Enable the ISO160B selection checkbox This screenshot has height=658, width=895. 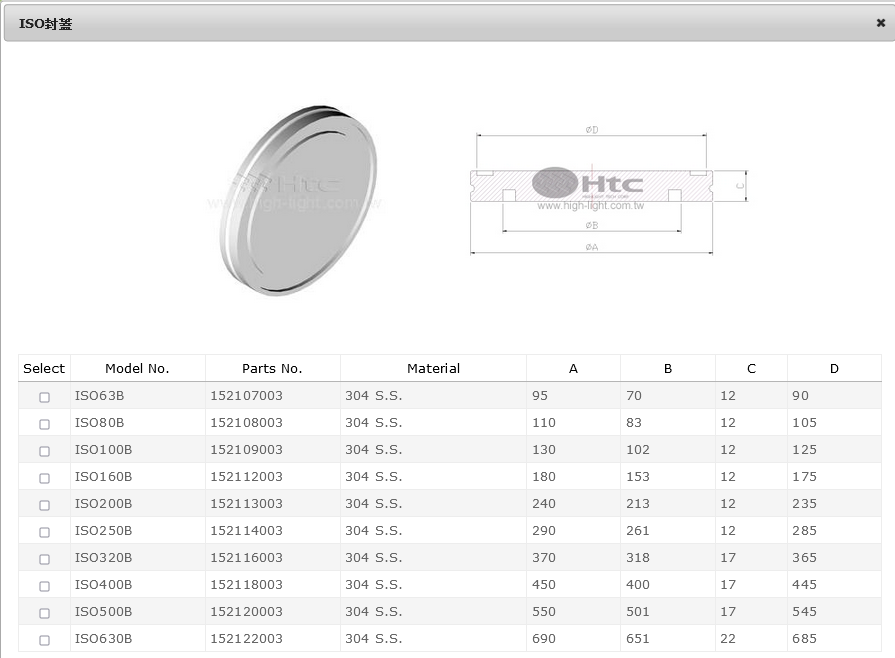click(x=44, y=478)
